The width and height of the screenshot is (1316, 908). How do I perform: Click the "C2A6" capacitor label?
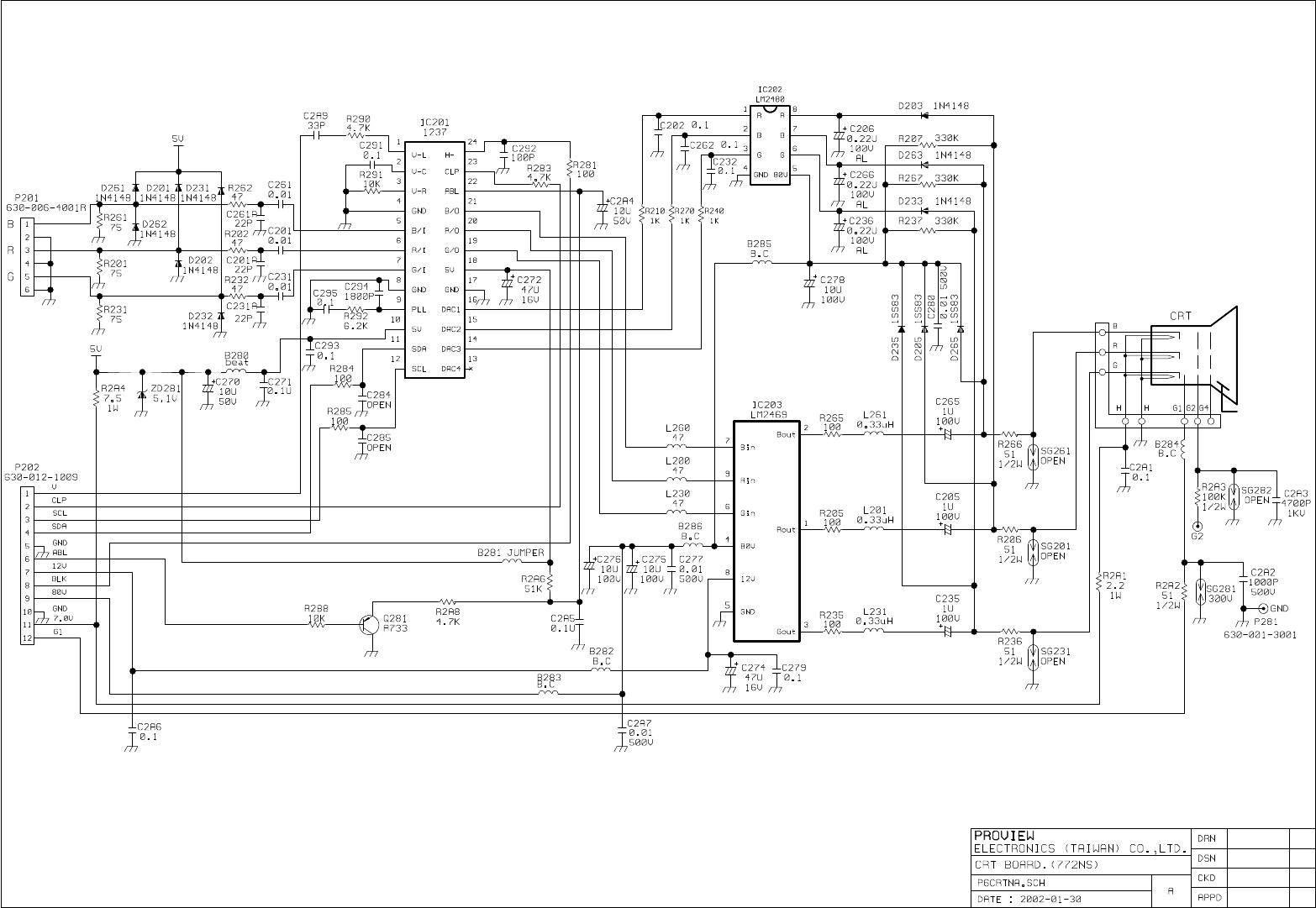pyautogui.click(x=149, y=727)
